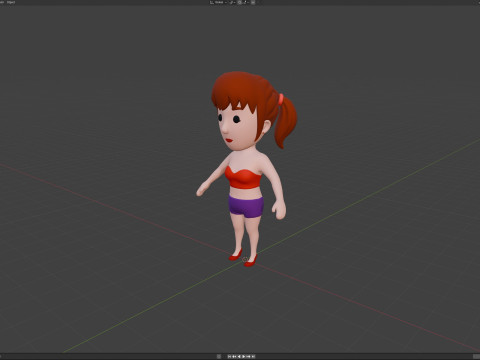This screenshot has height=360, width=480.
Task: Open the snapping options dropdown
Action: point(246,2)
